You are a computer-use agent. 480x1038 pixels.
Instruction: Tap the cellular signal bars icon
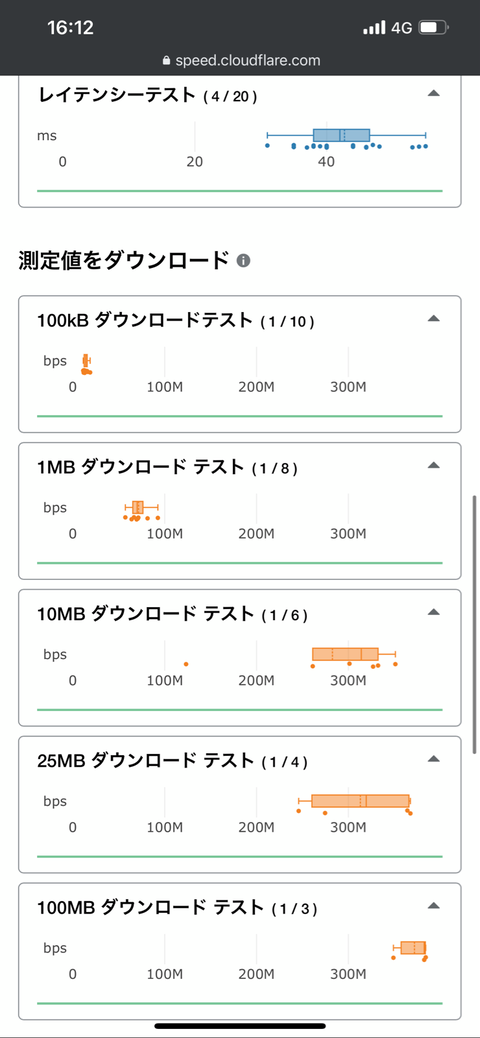[374, 28]
